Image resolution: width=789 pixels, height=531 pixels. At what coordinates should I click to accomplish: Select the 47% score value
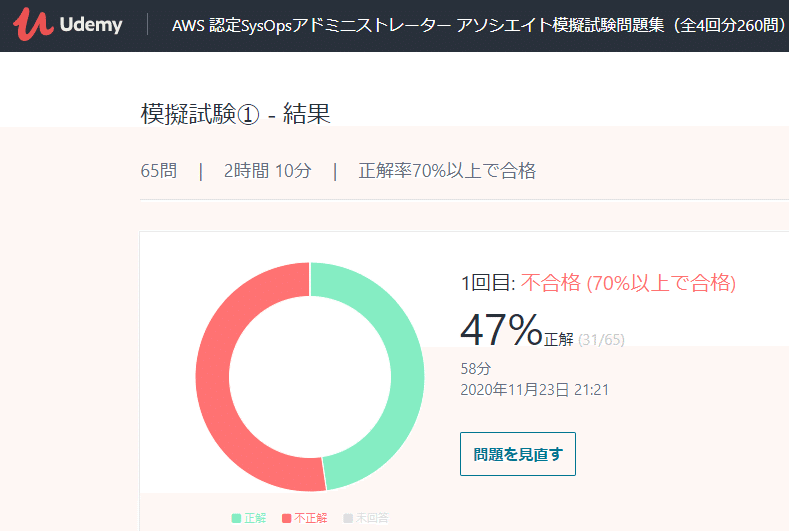501,330
